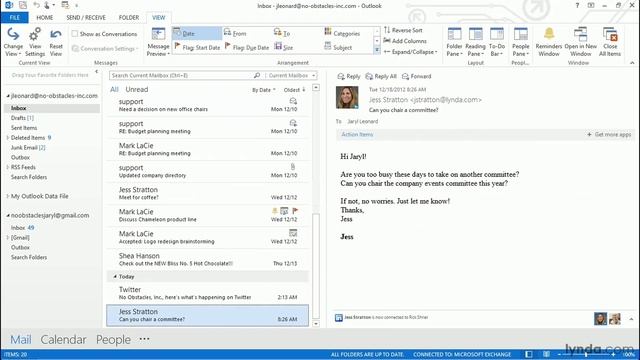Open View Settings

[35, 42]
